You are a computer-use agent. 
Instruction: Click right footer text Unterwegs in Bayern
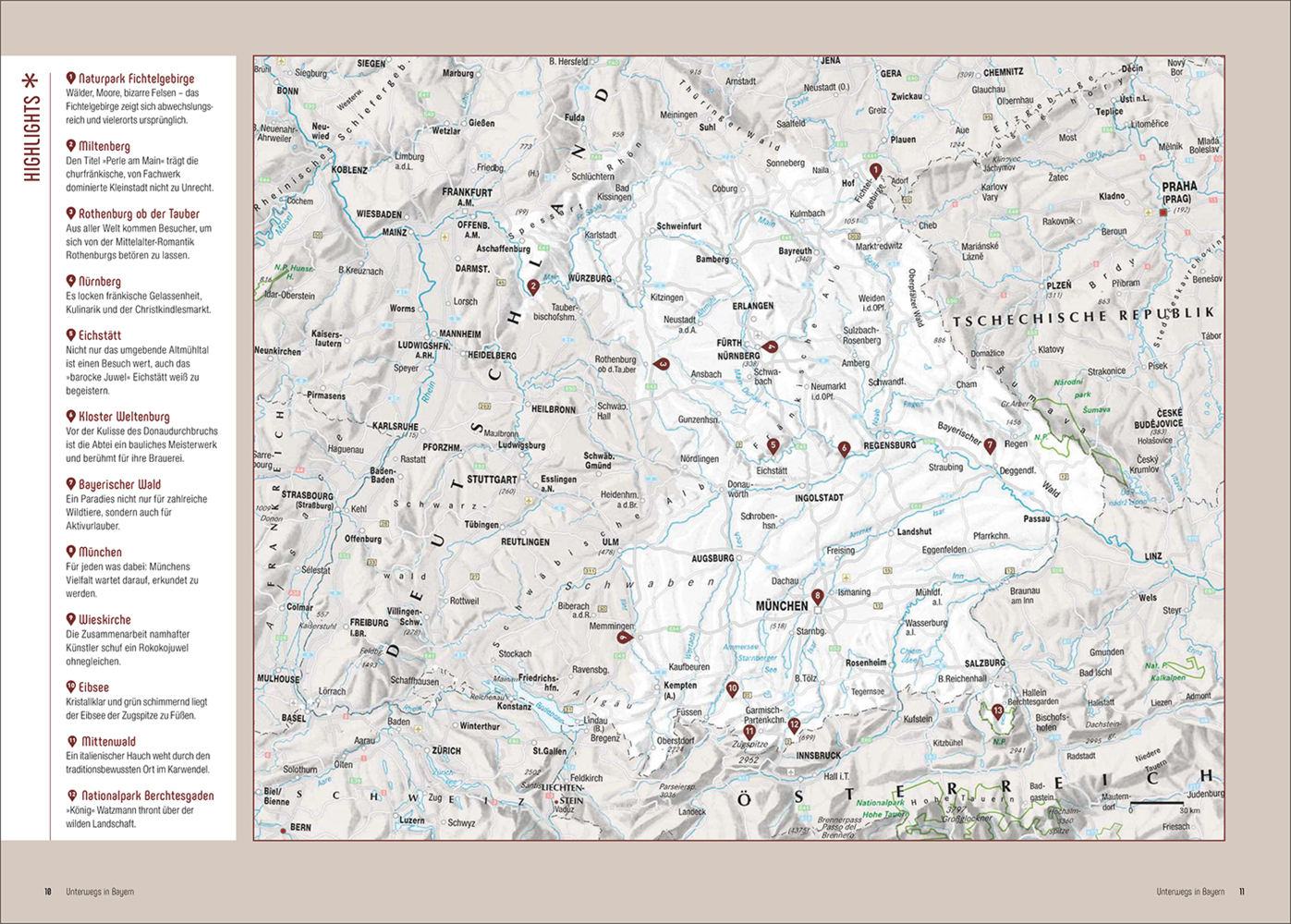tap(1190, 892)
